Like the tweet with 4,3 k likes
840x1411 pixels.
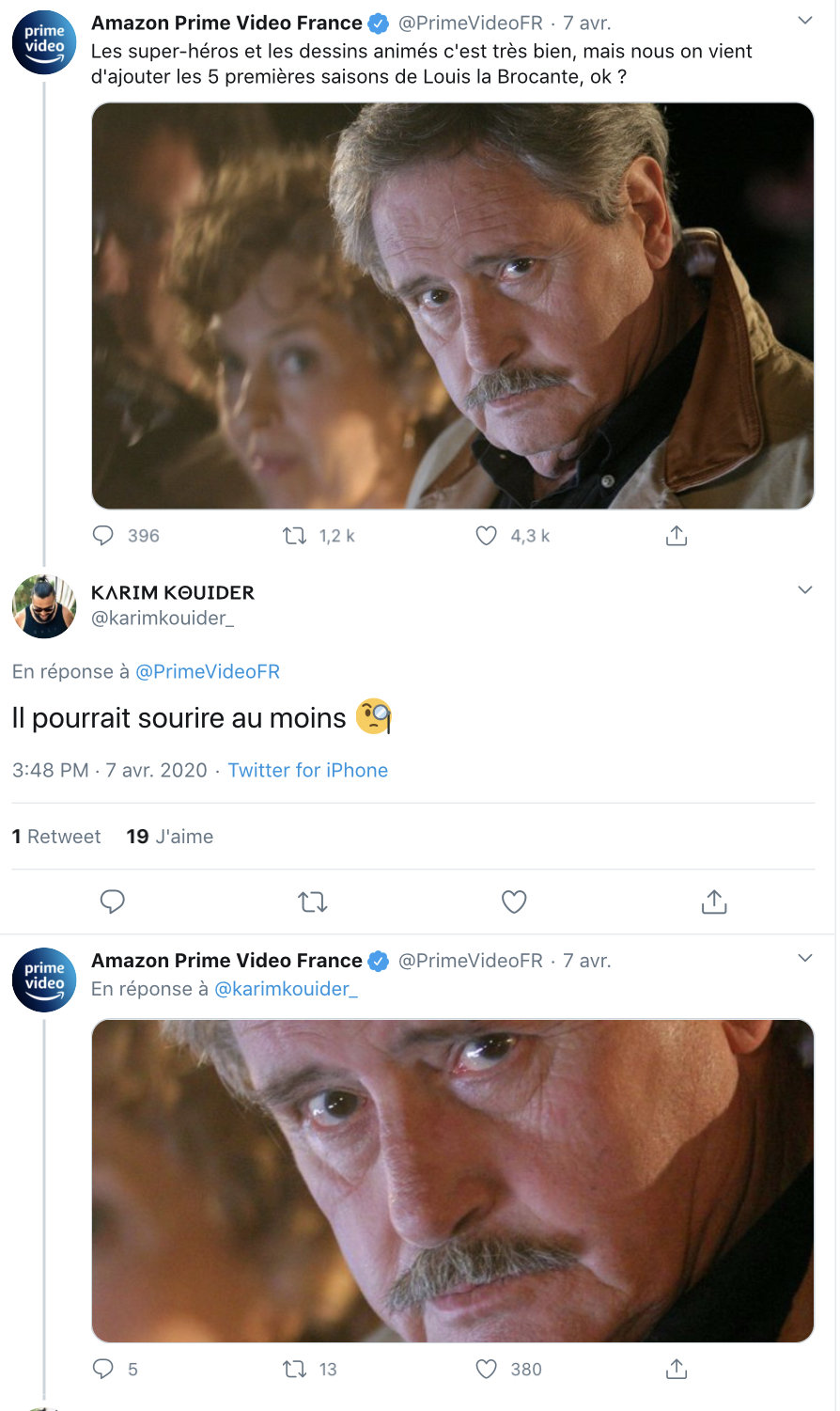[x=486, y=536]
